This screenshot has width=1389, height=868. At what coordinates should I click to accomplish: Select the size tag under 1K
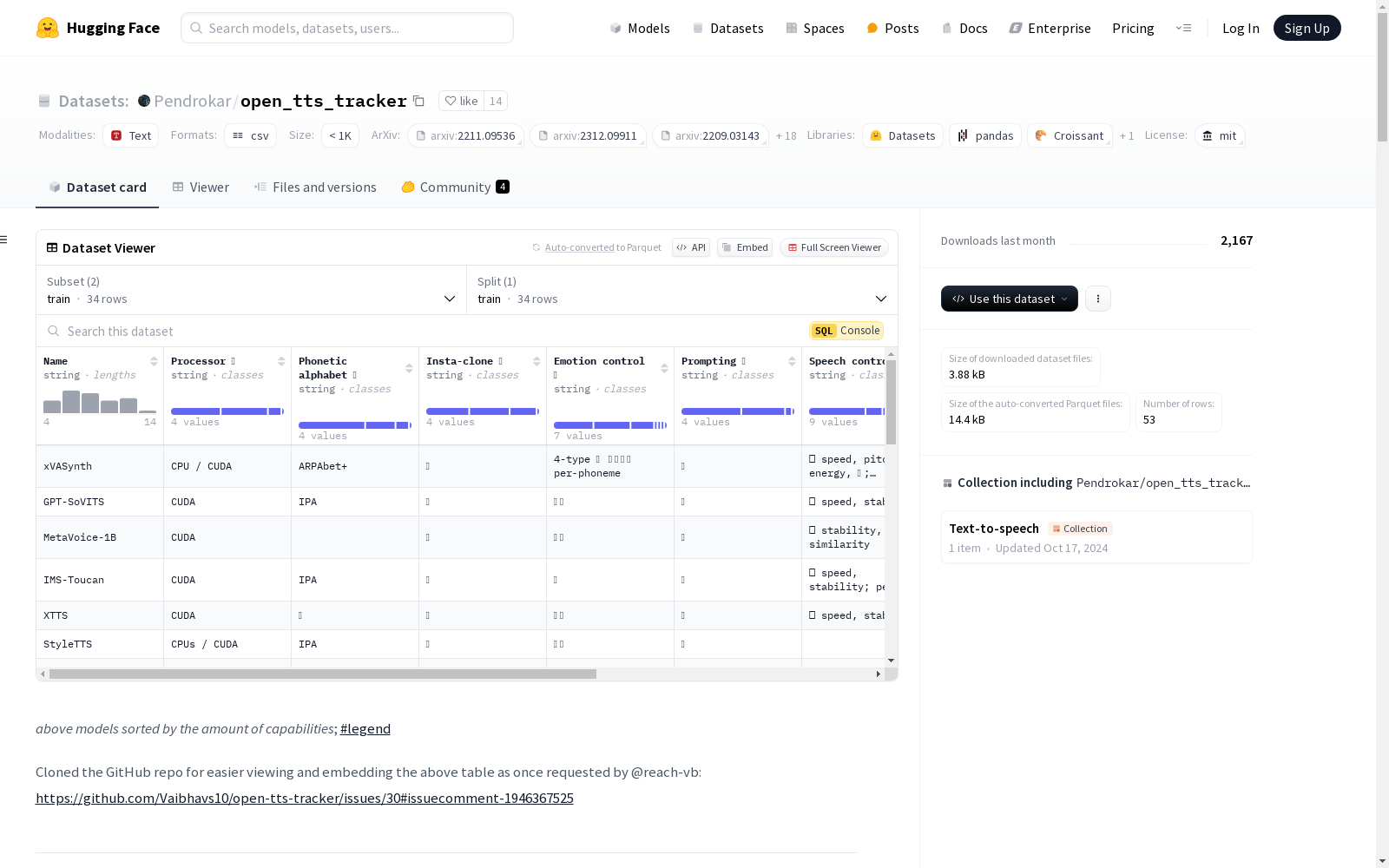tap(340, 135)
